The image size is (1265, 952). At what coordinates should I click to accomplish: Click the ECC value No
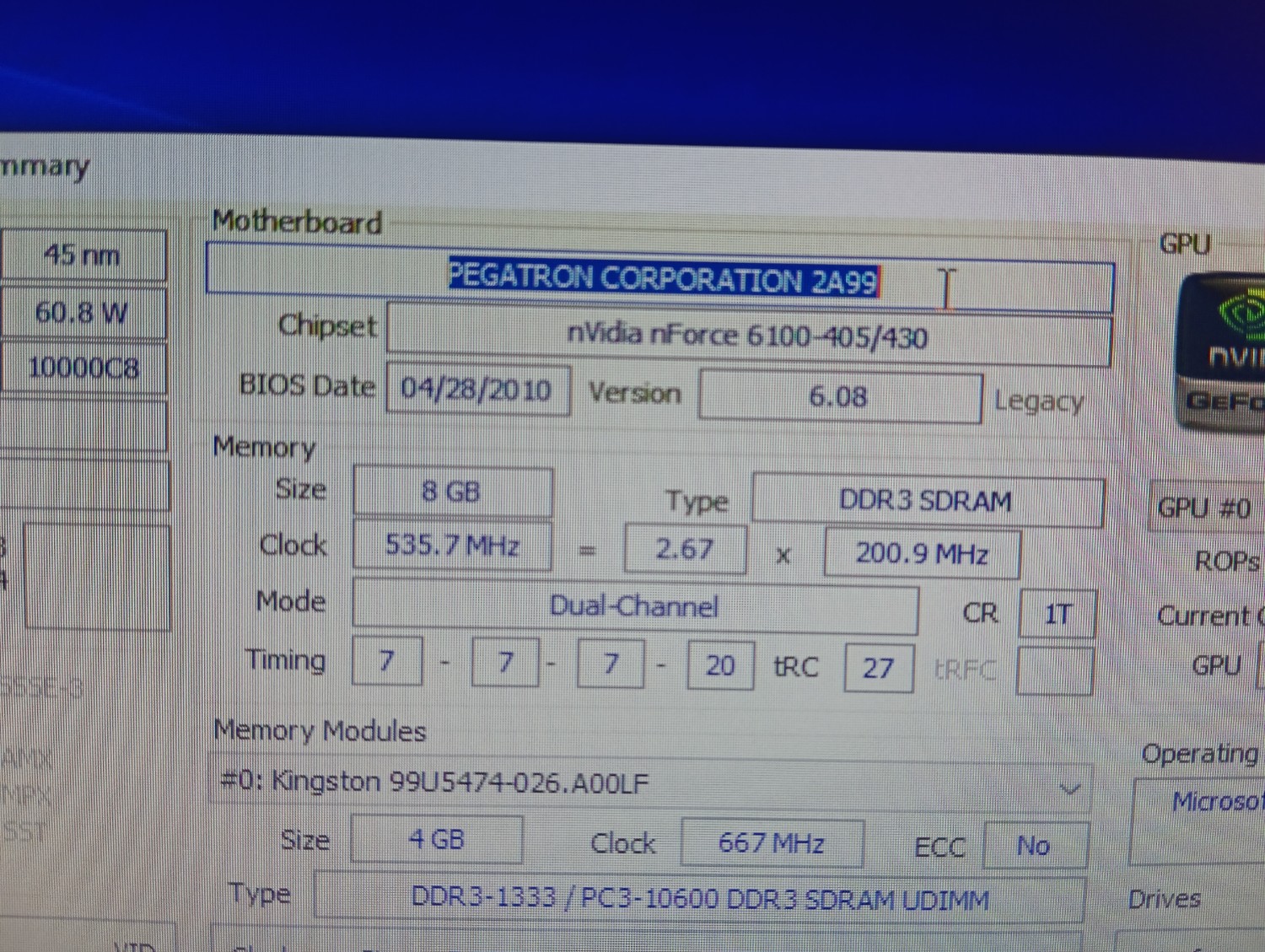pyautogui.click(x=1036, y=846)
